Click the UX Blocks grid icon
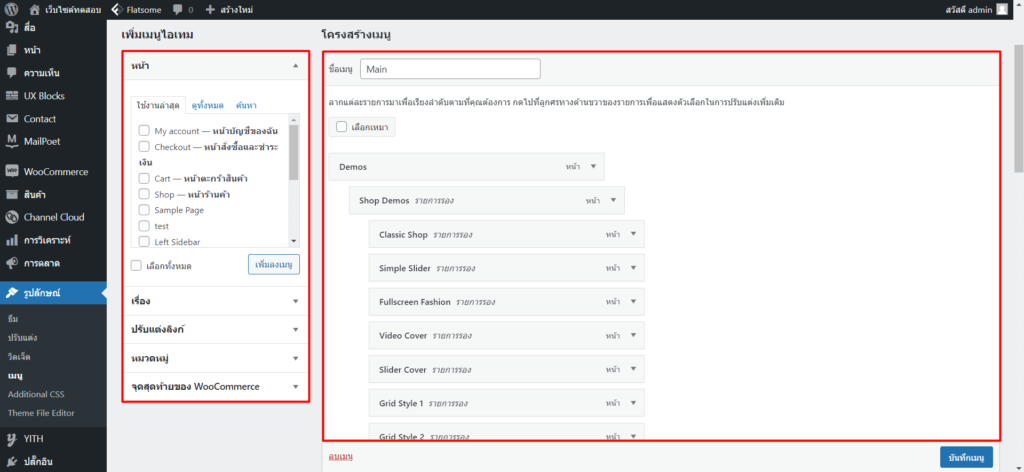This screenshot has height=472, width=1024. pos(11,96)
